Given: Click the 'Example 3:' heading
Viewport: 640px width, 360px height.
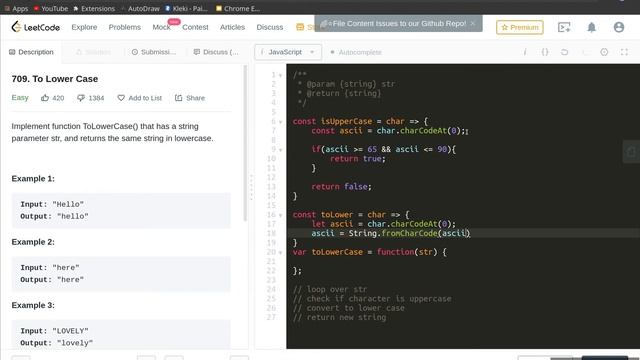Looking at the screenshot, I should tap(33, 305).
